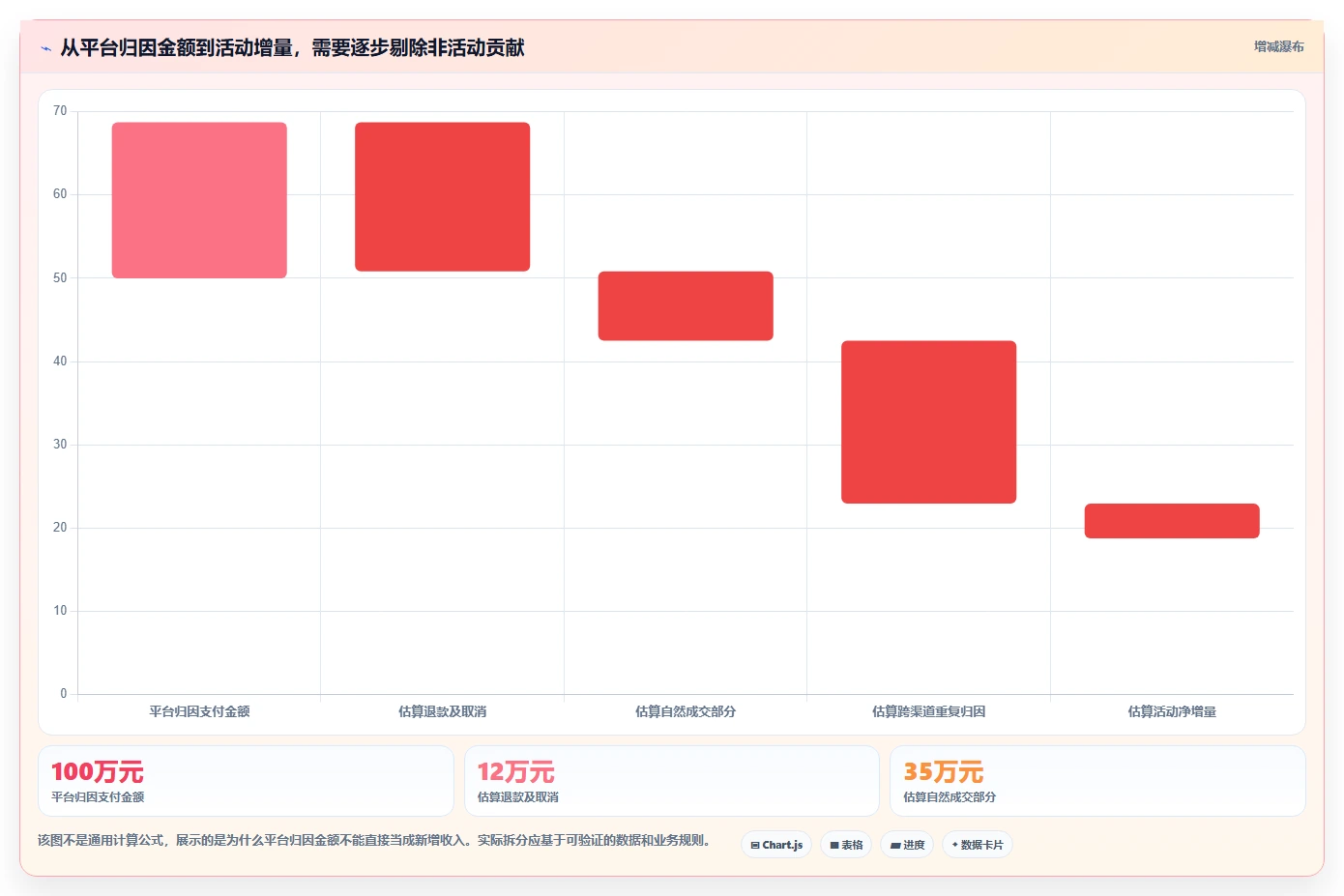This screenshot has width=1344, height=896.
Task: Click the y-axis value 50
Action: pyautogui.click(x=60, y=278)
